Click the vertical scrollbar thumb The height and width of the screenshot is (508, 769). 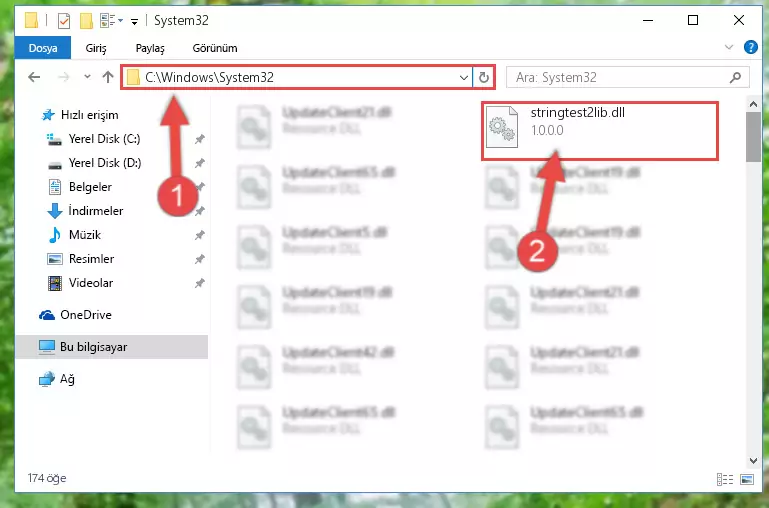point(753,137)
